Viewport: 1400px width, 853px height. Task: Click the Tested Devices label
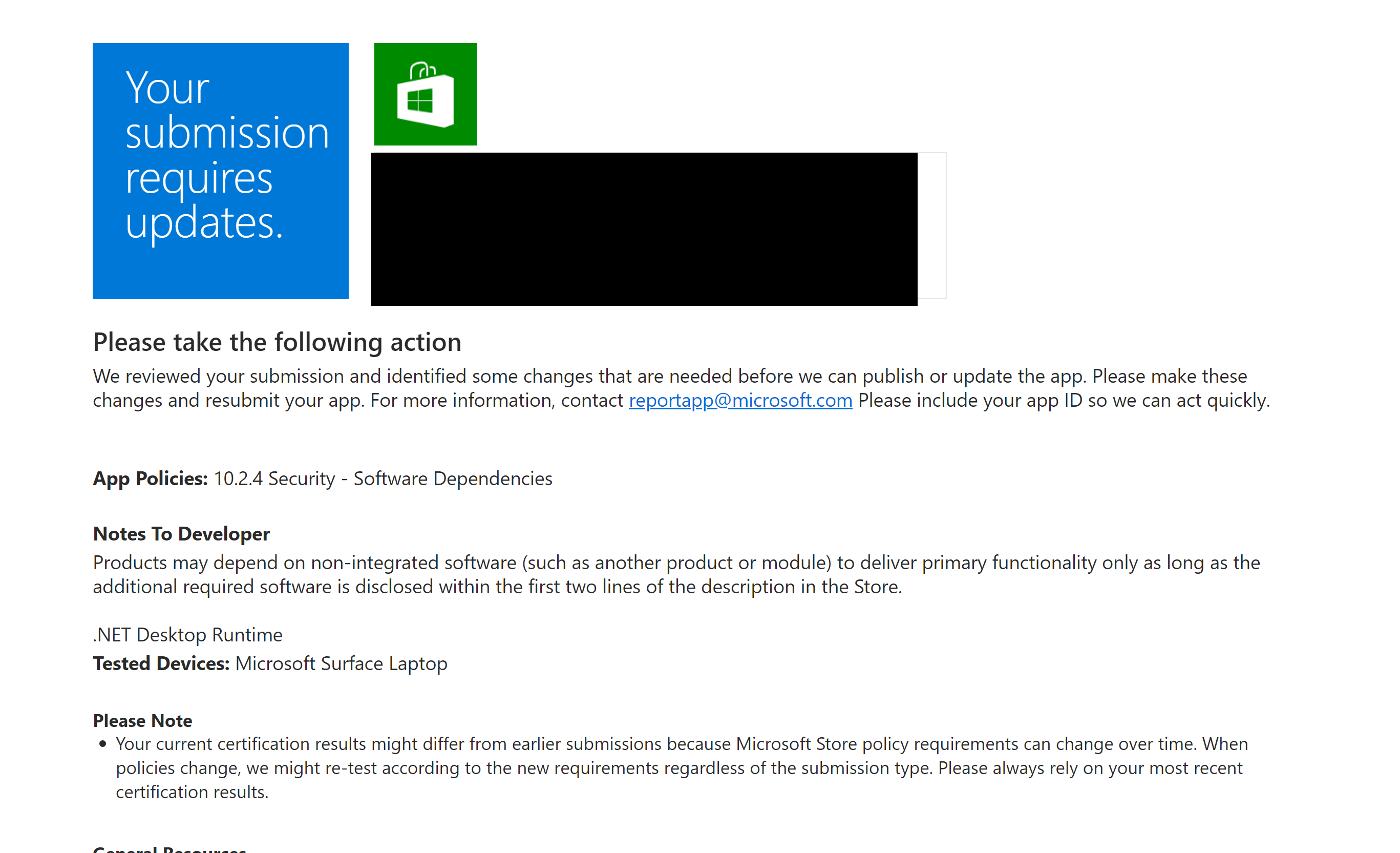161,663
